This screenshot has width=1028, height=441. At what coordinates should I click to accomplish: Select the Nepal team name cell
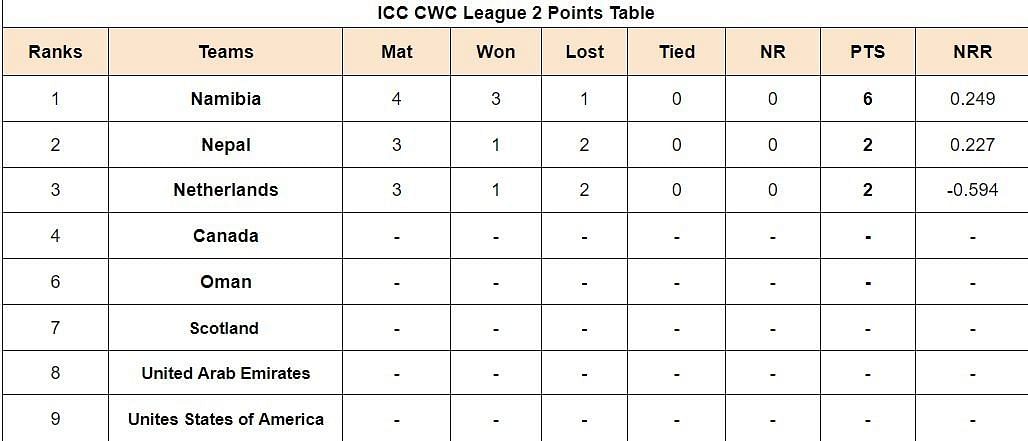point(226,145)
